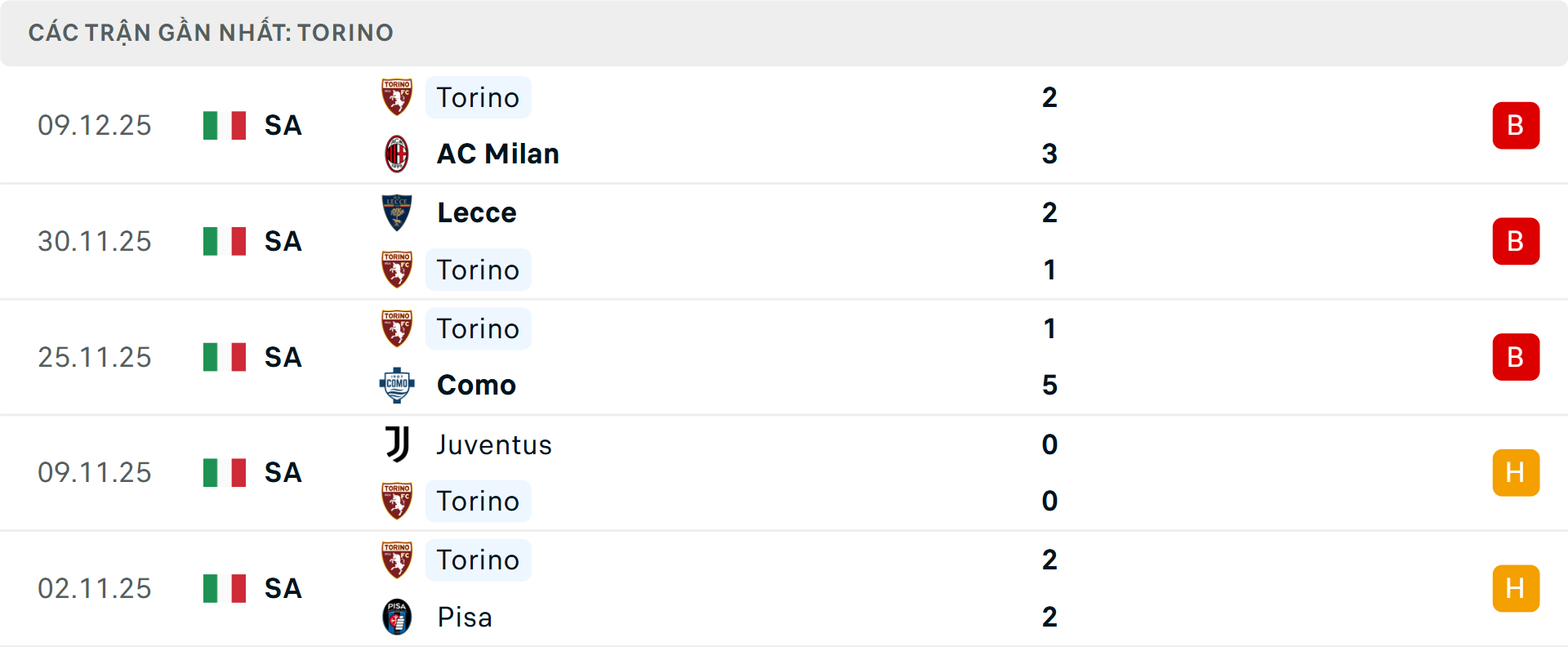Click orange H badge for Pisa match
1568x647 pixels.
pyautogui.click(x=1516, y=588)
